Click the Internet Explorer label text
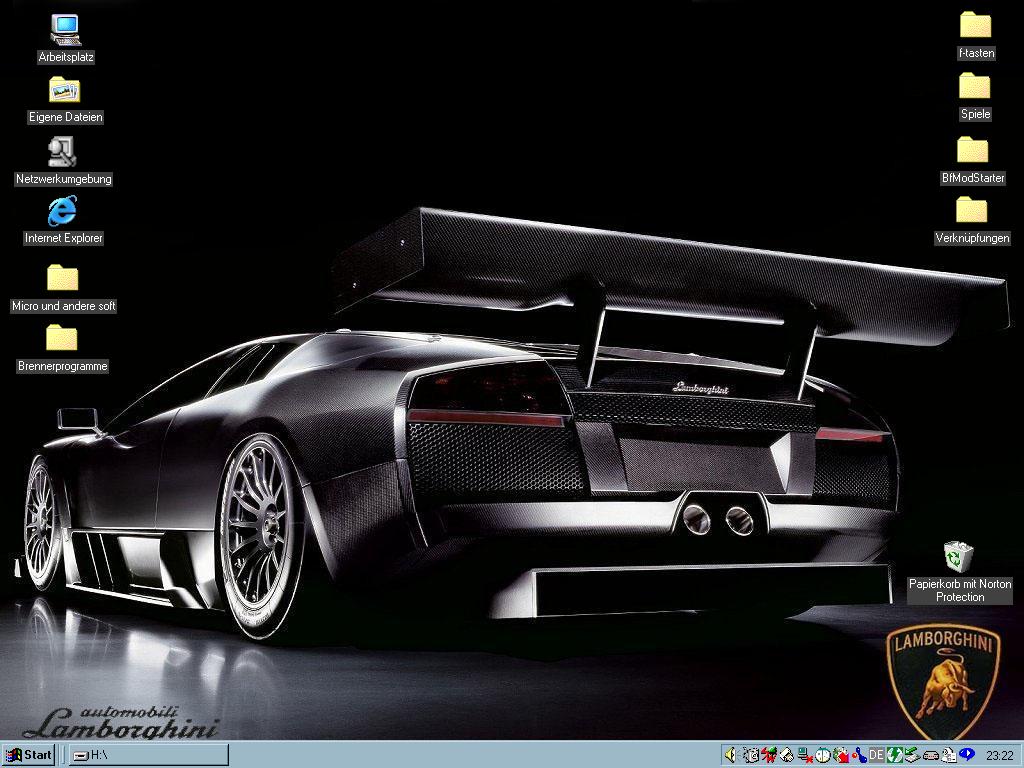 pyautogui.click(x=63, y=238)
